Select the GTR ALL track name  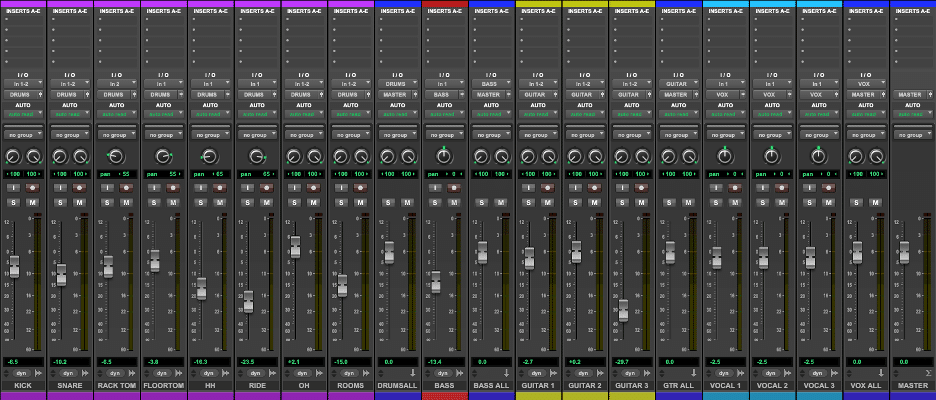(679, 385)
